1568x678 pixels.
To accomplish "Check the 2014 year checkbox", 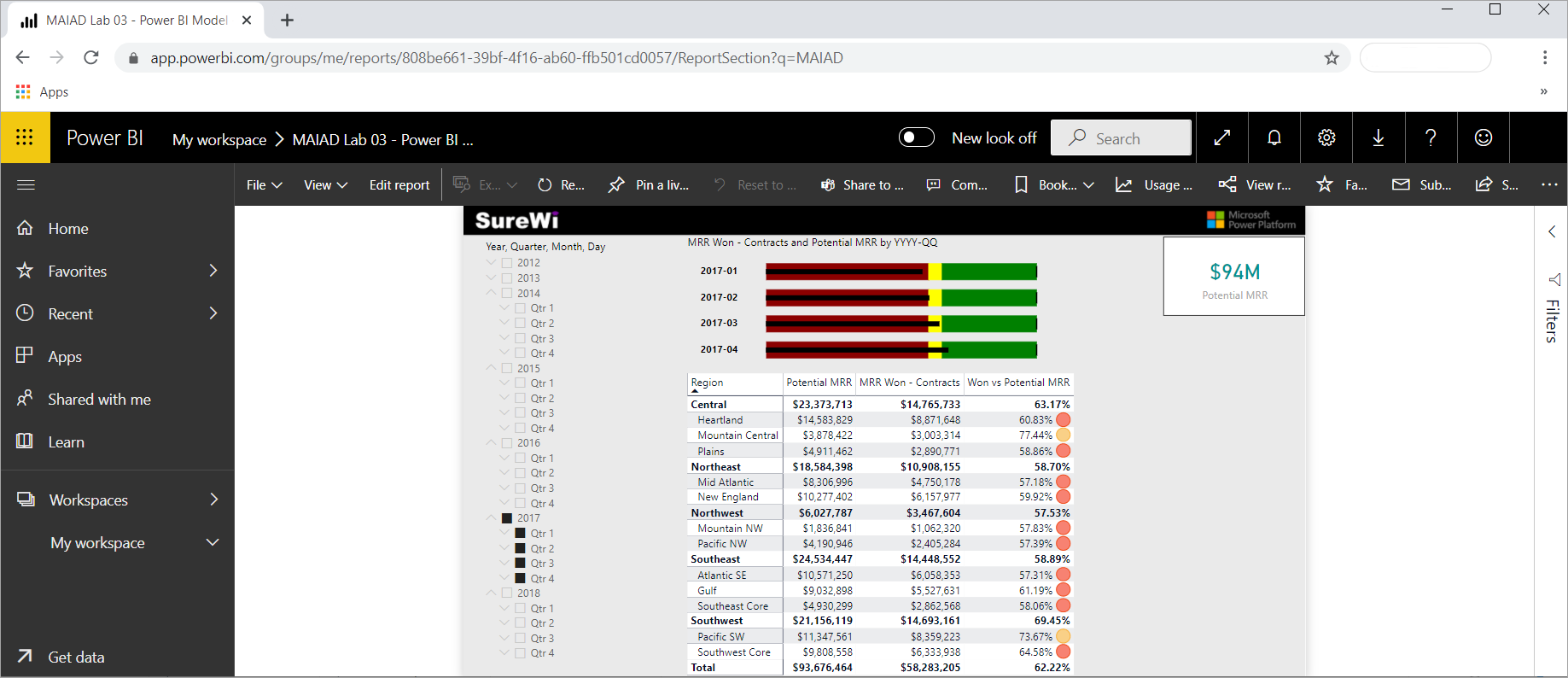I will point(507,293).
